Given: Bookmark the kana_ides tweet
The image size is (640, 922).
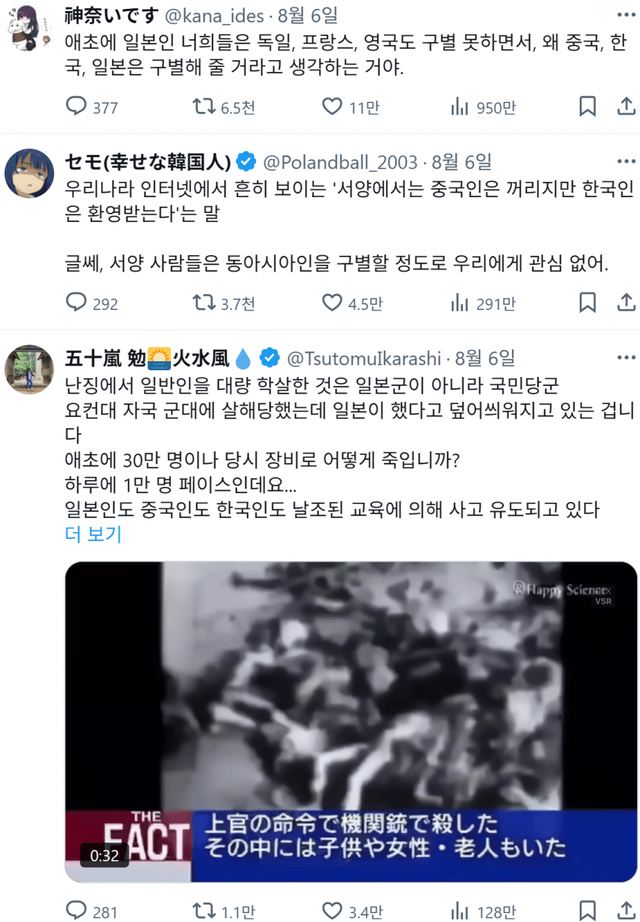Looking at the screenshot, I should pyautogui.click(x=587, y=106).
